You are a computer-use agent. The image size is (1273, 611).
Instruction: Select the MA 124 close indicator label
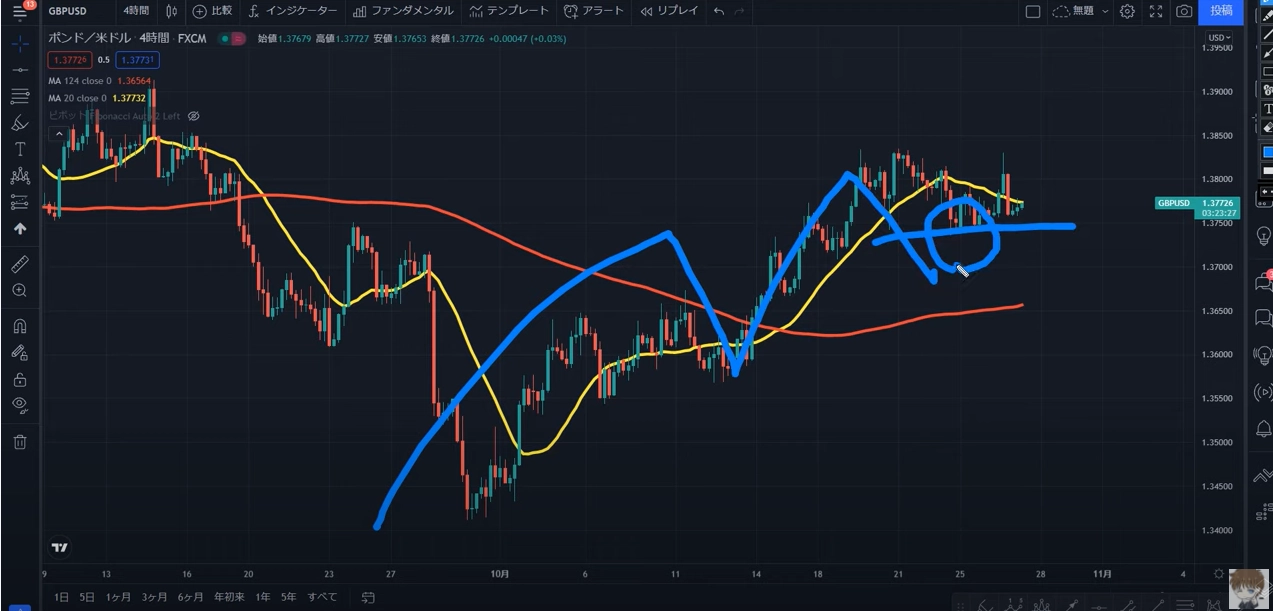79,81
